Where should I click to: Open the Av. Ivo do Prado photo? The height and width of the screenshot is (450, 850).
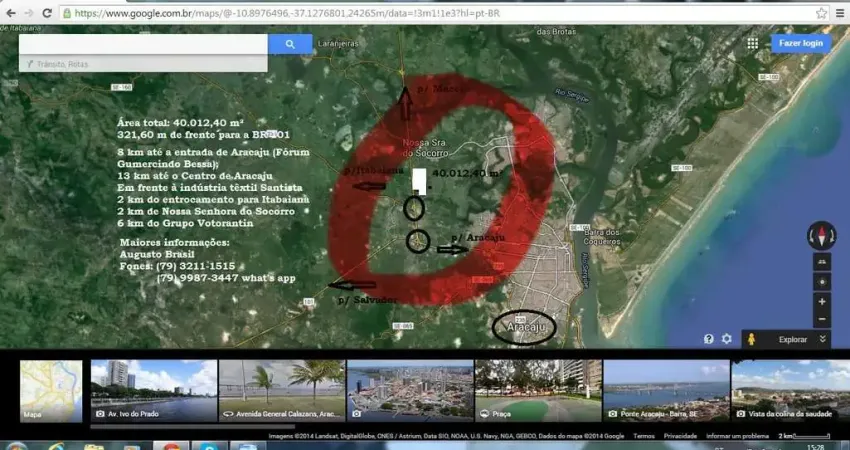coord(153,390)
